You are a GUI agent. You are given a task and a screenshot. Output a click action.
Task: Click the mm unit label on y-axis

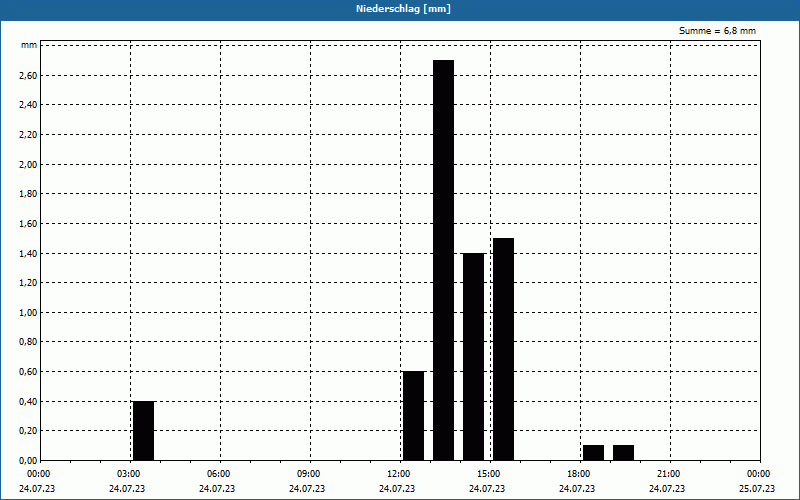29,45
